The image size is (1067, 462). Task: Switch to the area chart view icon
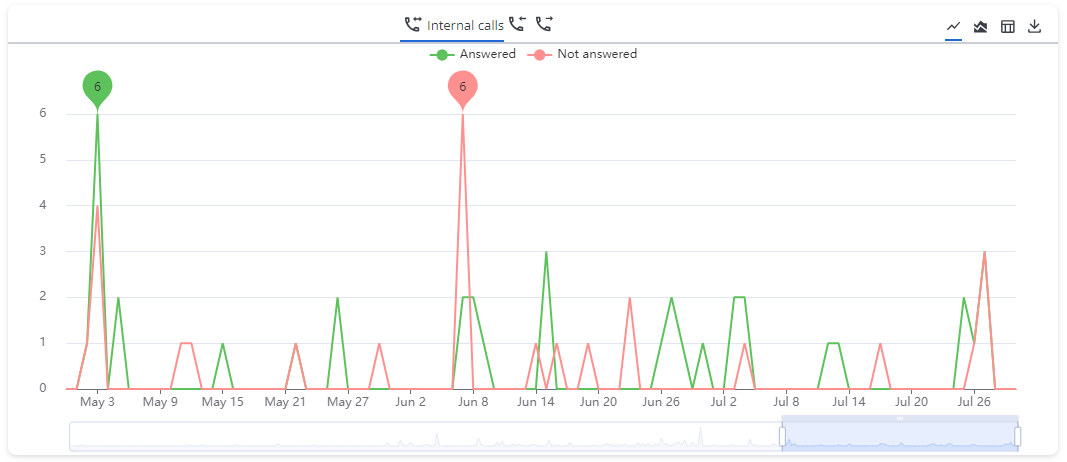(981, 27)
